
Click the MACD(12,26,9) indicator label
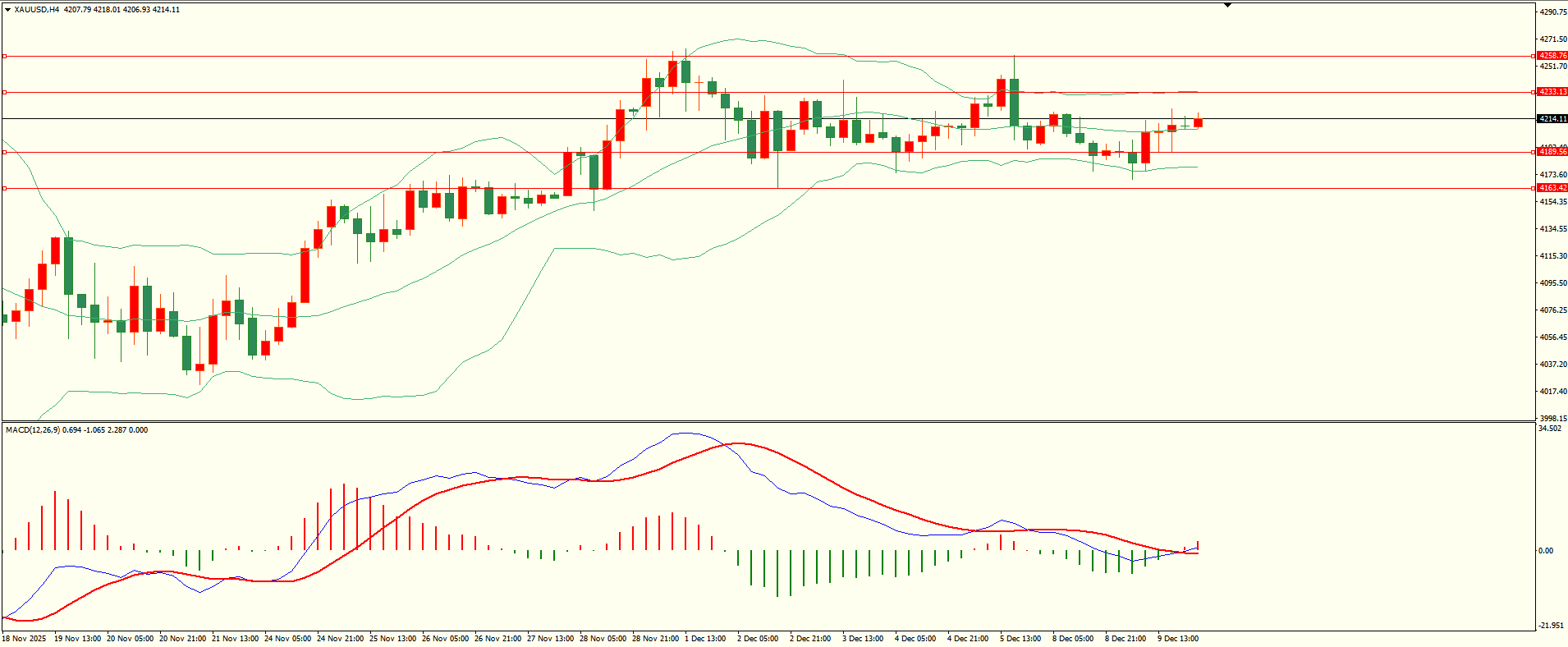click(x=33, y=429)
